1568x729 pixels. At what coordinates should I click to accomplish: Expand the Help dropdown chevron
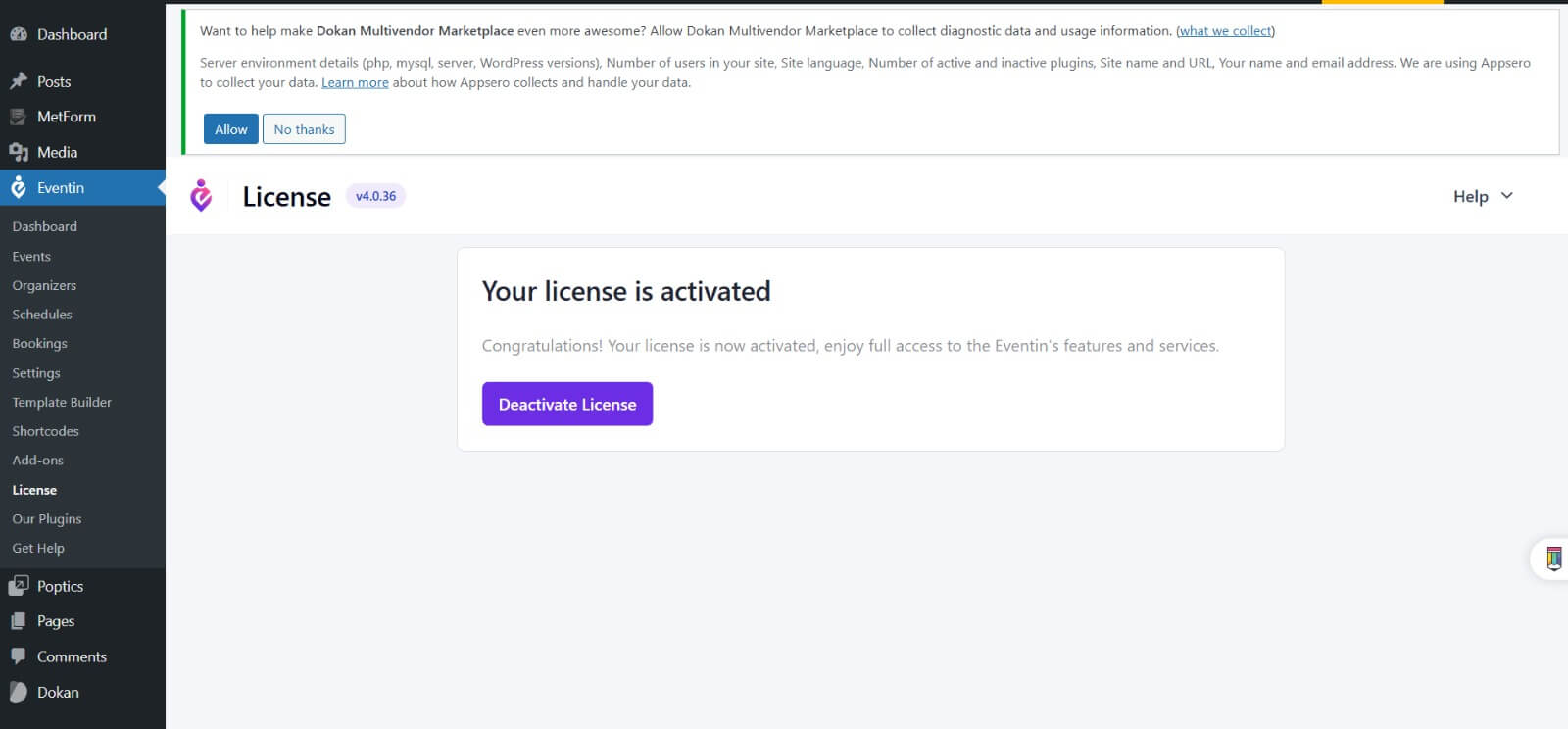1507,196
